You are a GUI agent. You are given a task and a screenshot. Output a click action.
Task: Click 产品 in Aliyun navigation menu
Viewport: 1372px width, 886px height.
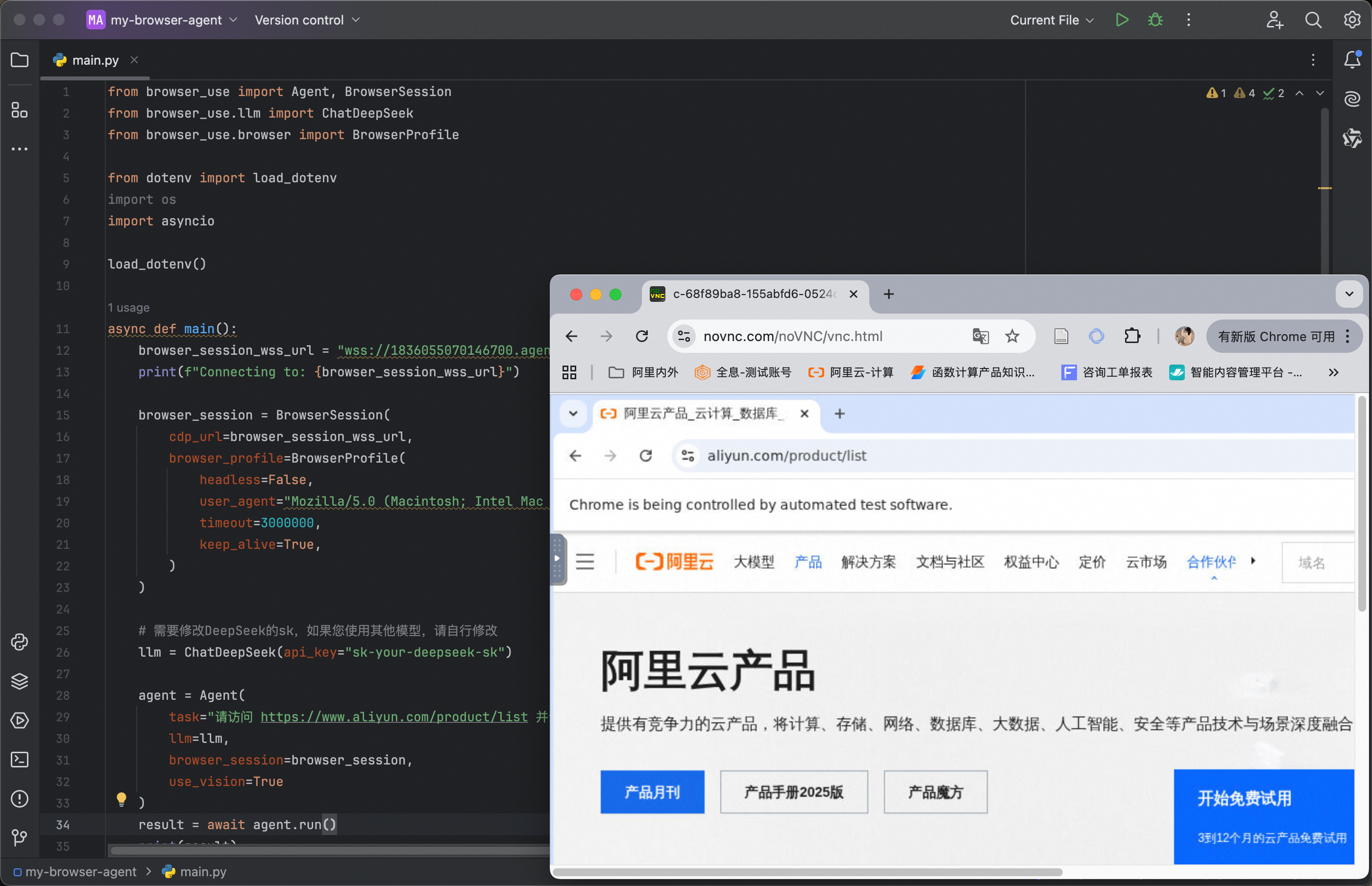click(808, 562)
